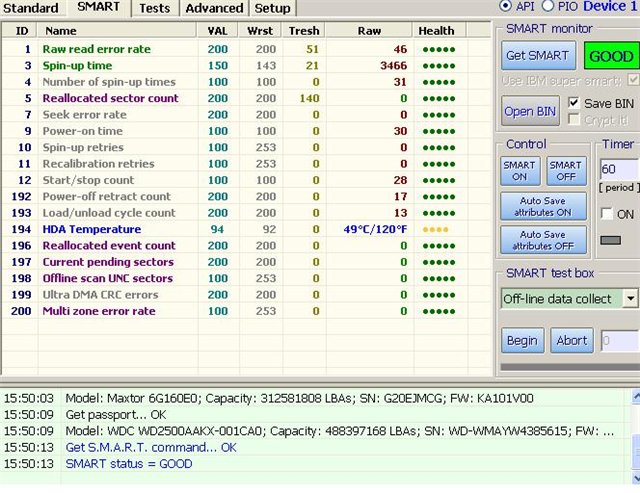Click the green GOOD status indicator

pos(610,55)
